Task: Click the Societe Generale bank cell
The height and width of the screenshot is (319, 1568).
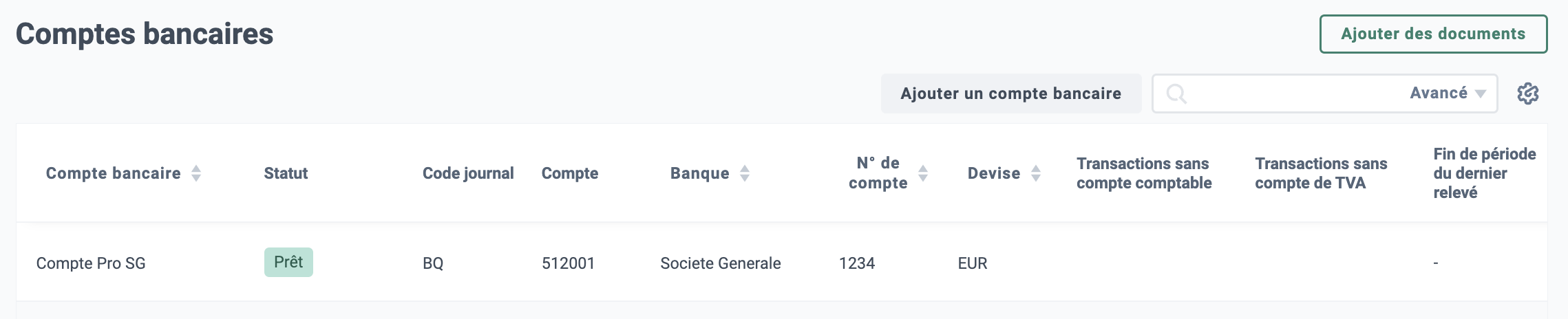Action: point(721,263)
